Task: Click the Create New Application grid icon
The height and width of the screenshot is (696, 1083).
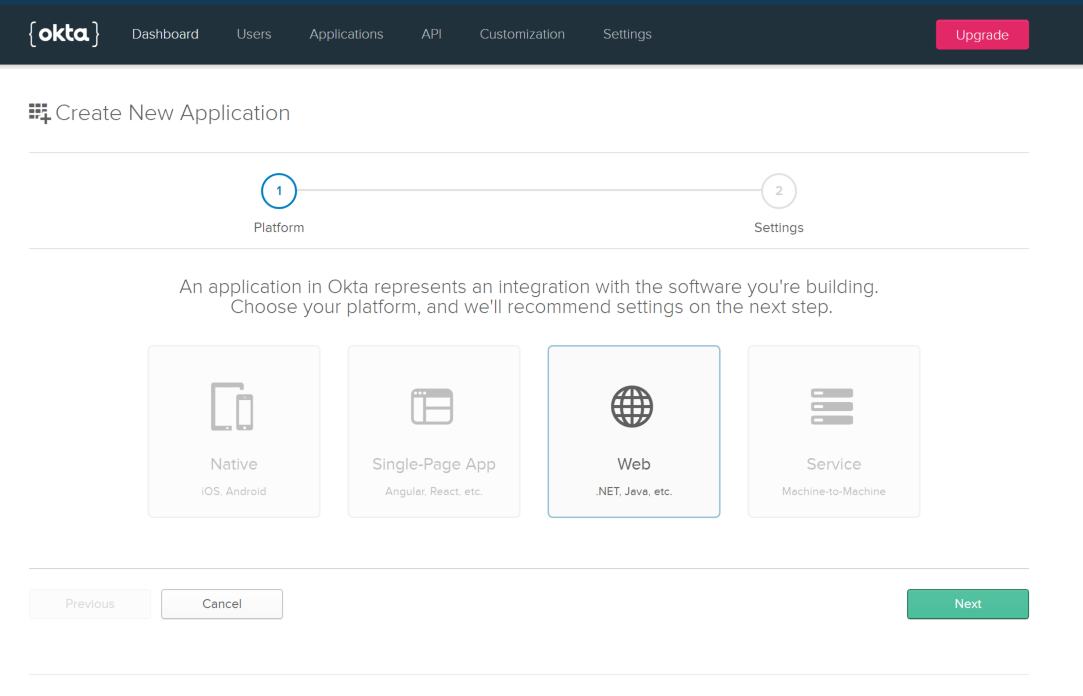Action: coord(40,113)
